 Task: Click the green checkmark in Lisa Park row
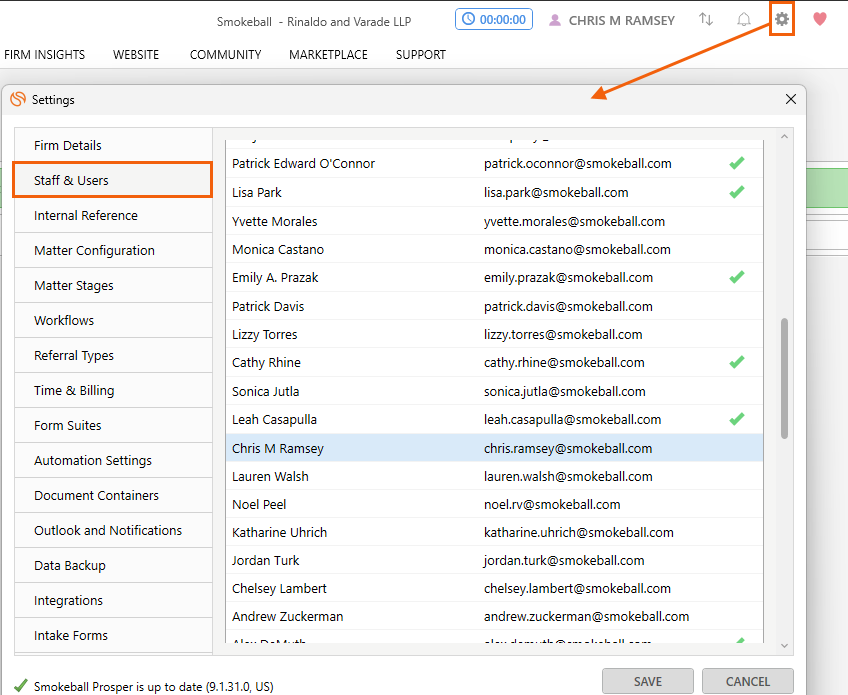tap(737, 192)
